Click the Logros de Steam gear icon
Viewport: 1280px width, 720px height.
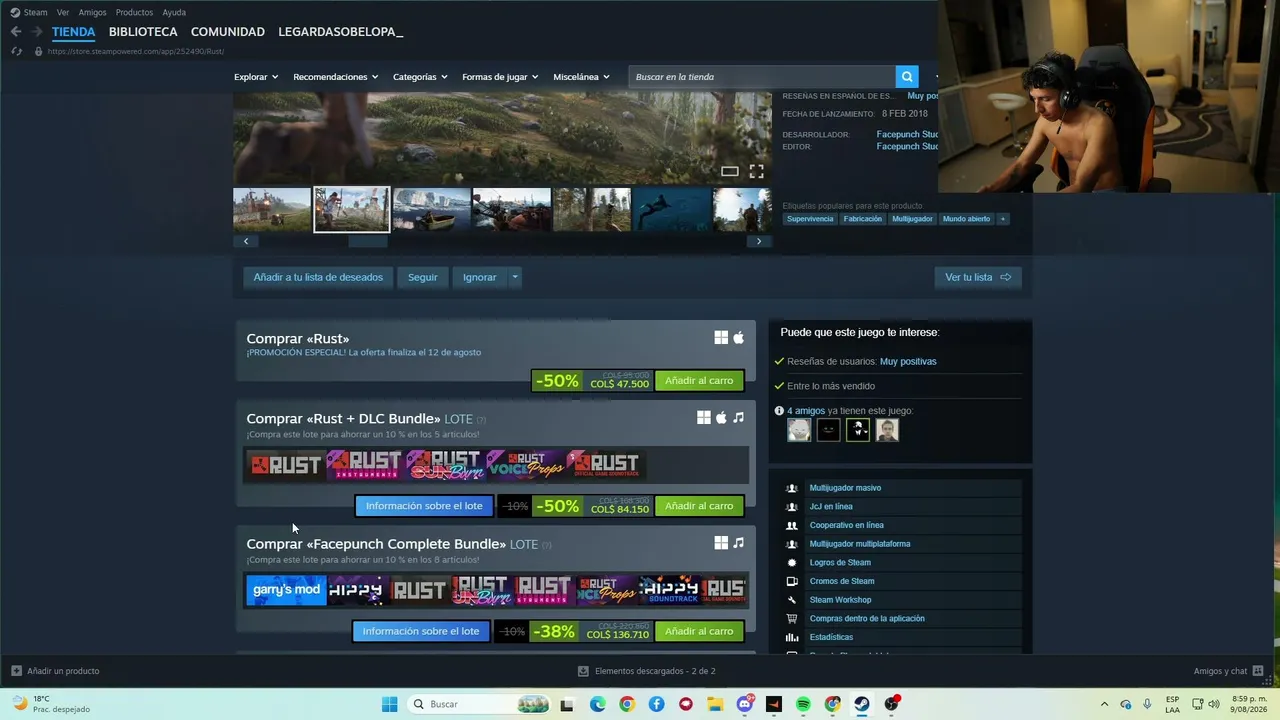pos(792,563)
